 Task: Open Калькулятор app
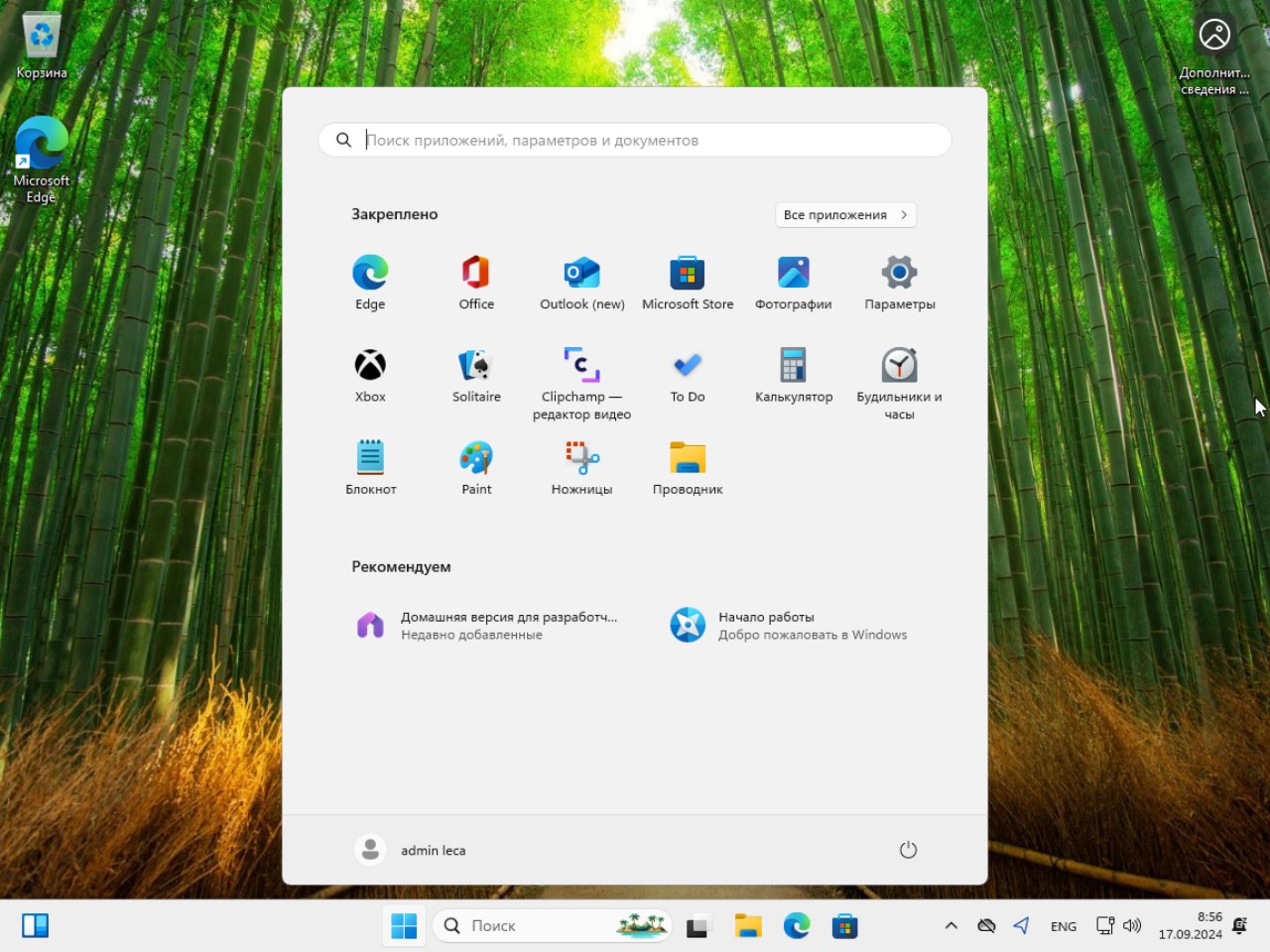794,376
